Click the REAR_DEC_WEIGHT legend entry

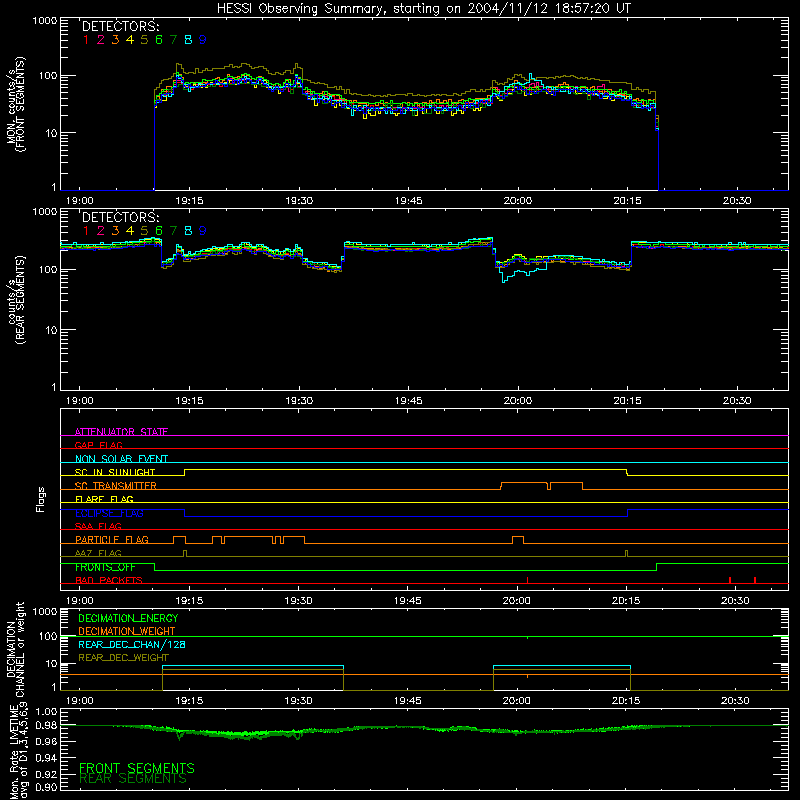click(x=123, y=658)
